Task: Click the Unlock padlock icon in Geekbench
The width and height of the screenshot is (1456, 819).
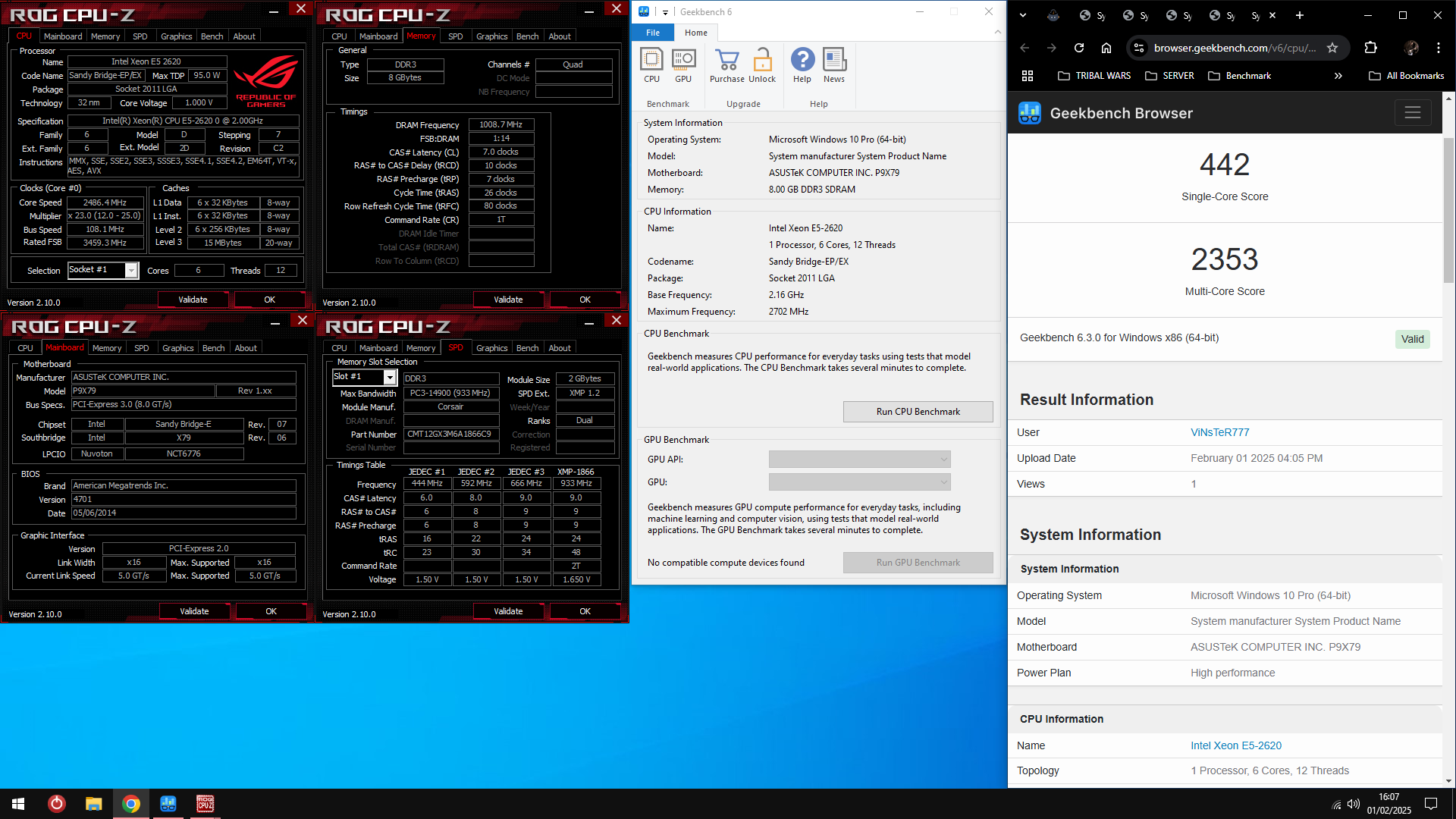Action: [762, 65]
